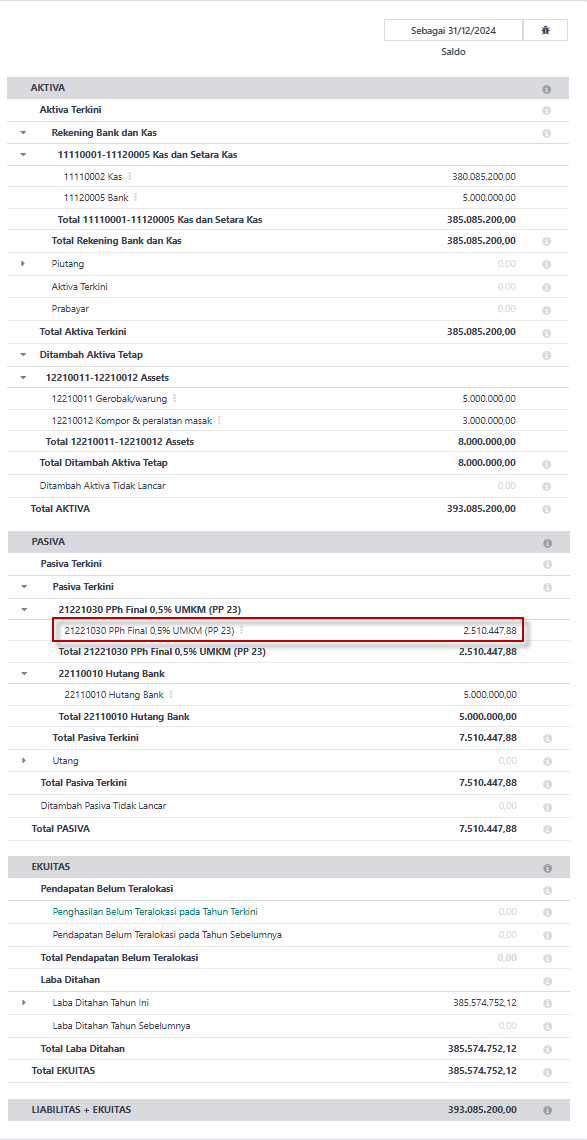Click info icon on LIABILITAS + EKUITAS row

pyautogui.click(x=546, y=1110)
